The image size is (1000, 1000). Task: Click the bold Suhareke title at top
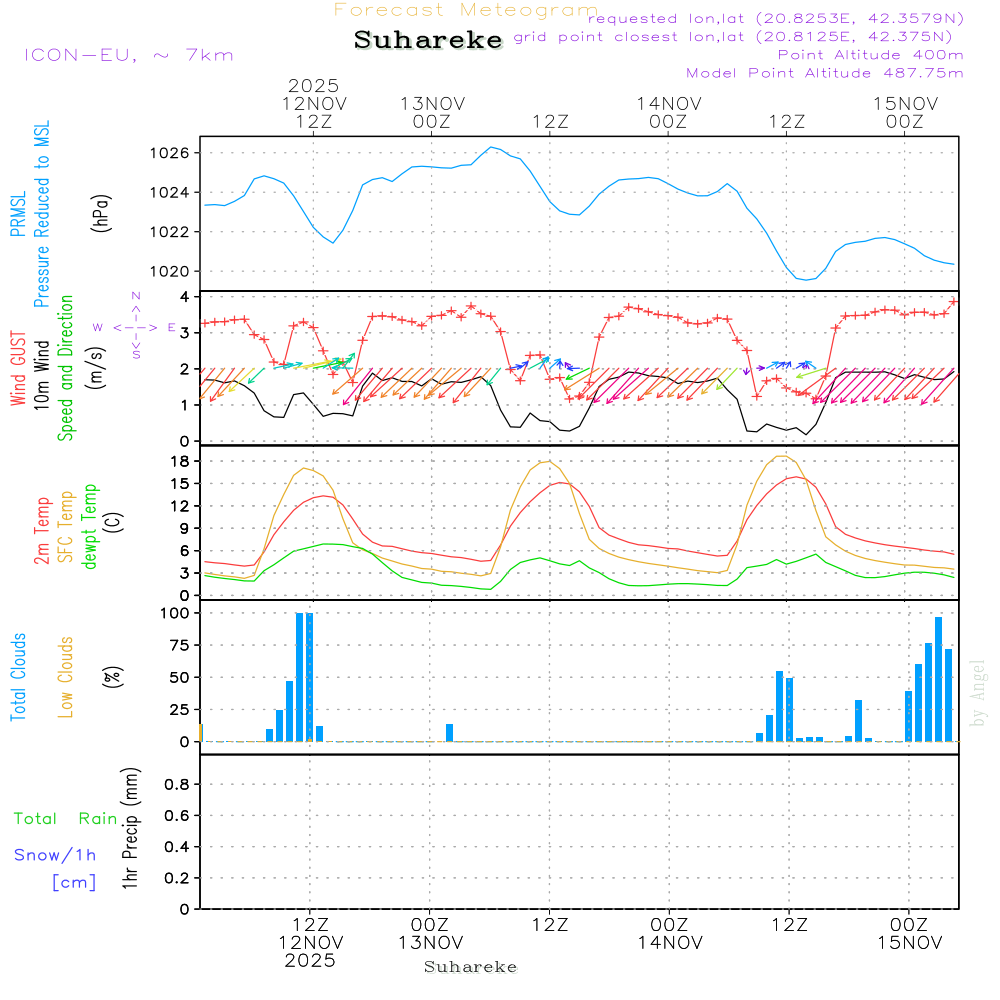[x=428, y=40]
